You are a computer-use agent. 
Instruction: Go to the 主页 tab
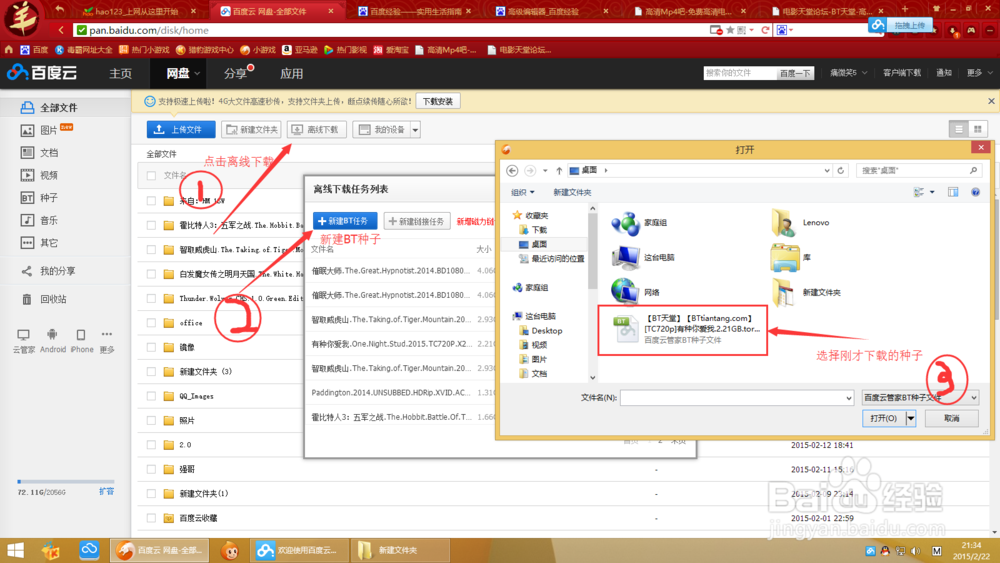121,74
